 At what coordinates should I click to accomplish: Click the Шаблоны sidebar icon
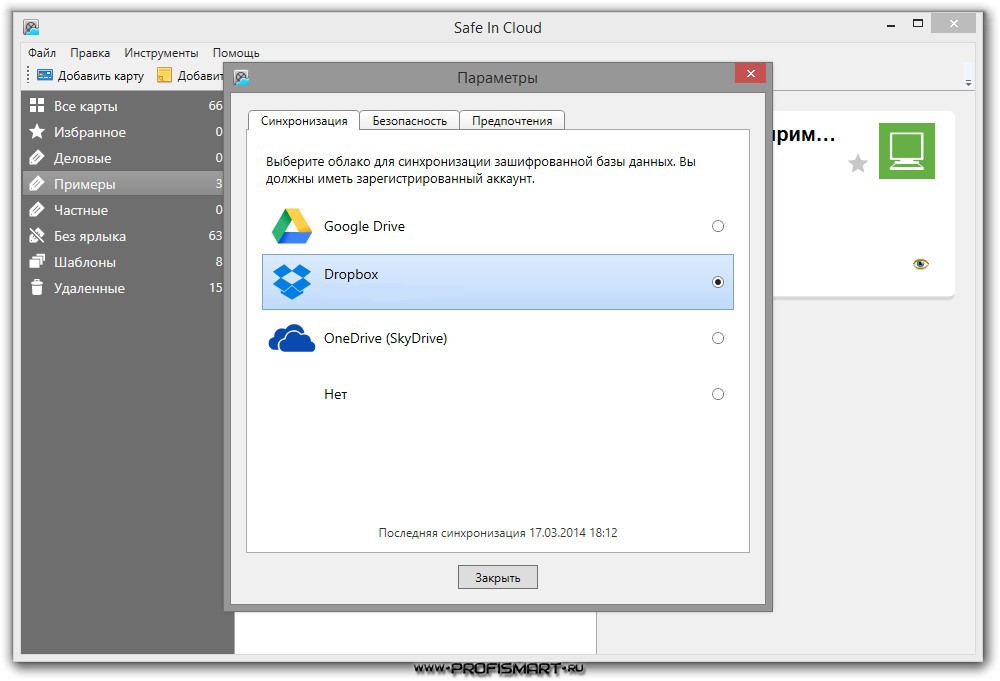[x=38, y=262]
